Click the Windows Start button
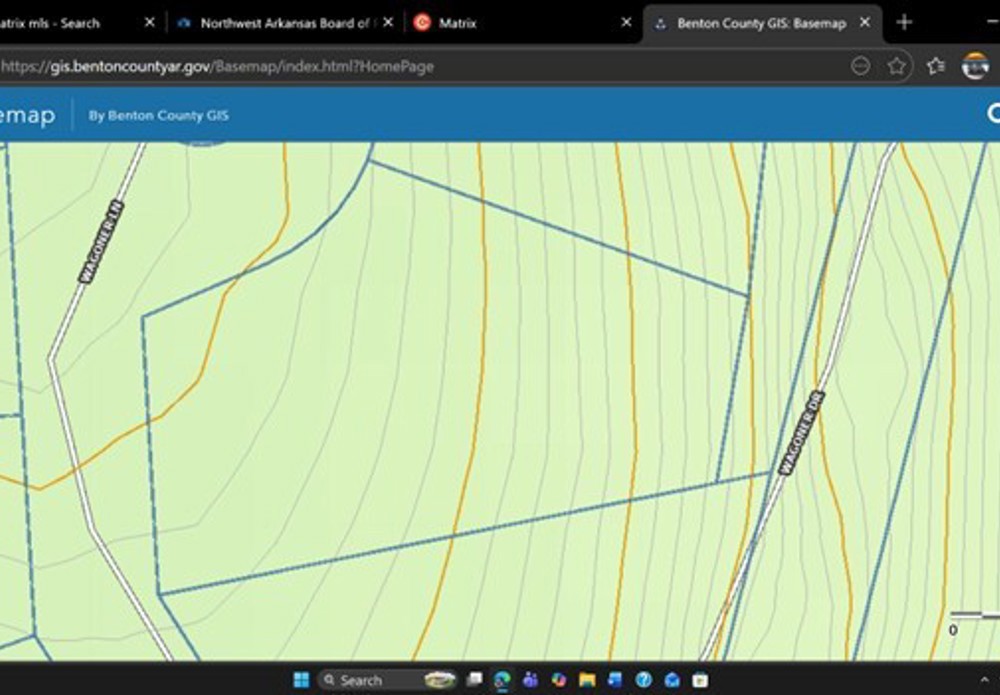This screenshot has width=1000, height=695. click(x=301, y=680)
